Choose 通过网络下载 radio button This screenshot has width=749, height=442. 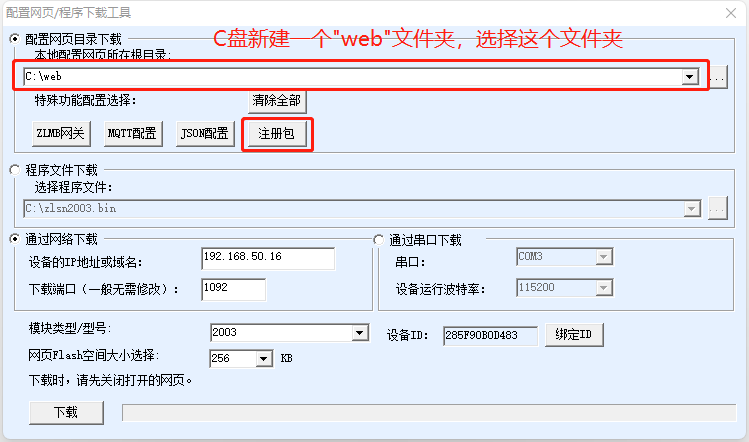coord(15,239)
